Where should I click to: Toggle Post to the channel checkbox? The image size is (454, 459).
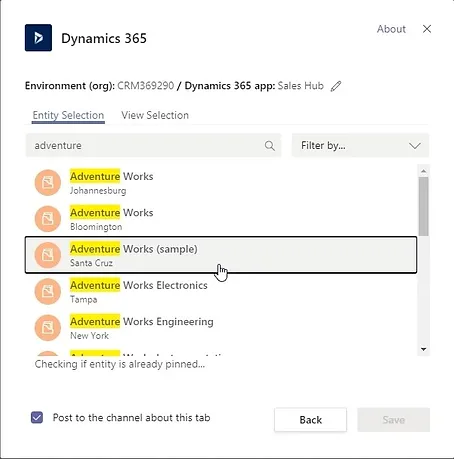pos(37,417)
